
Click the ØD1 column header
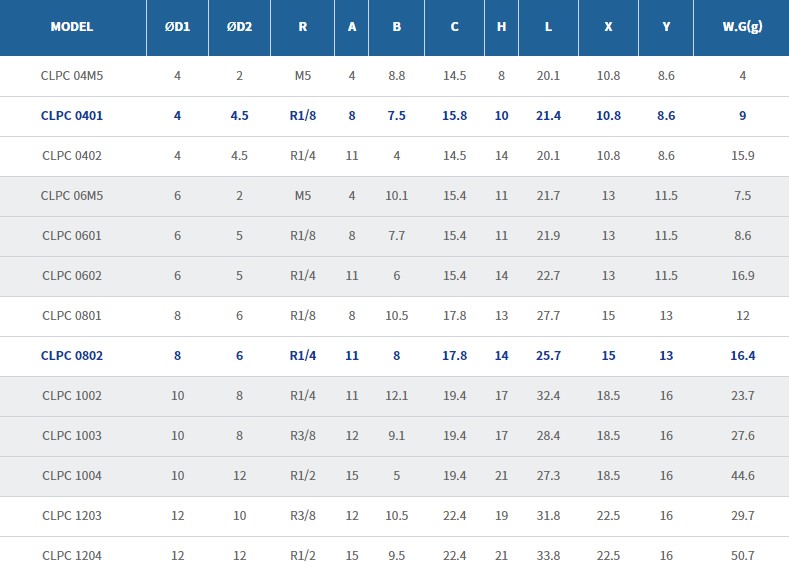[x=178, y=27]
